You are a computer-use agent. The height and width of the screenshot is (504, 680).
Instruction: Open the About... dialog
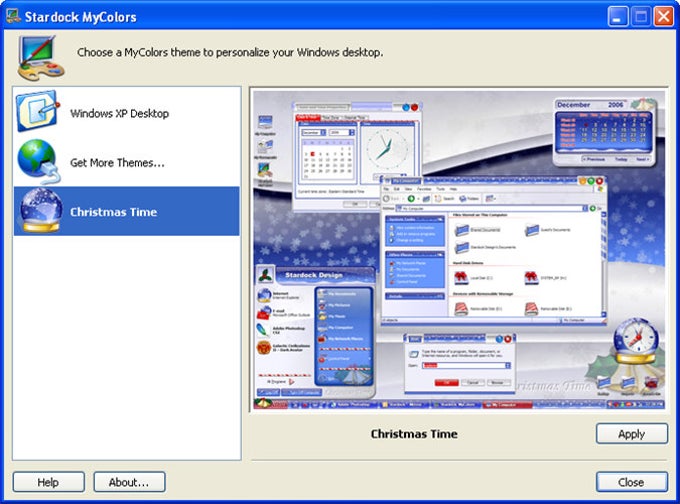click(x=129, y=482)
